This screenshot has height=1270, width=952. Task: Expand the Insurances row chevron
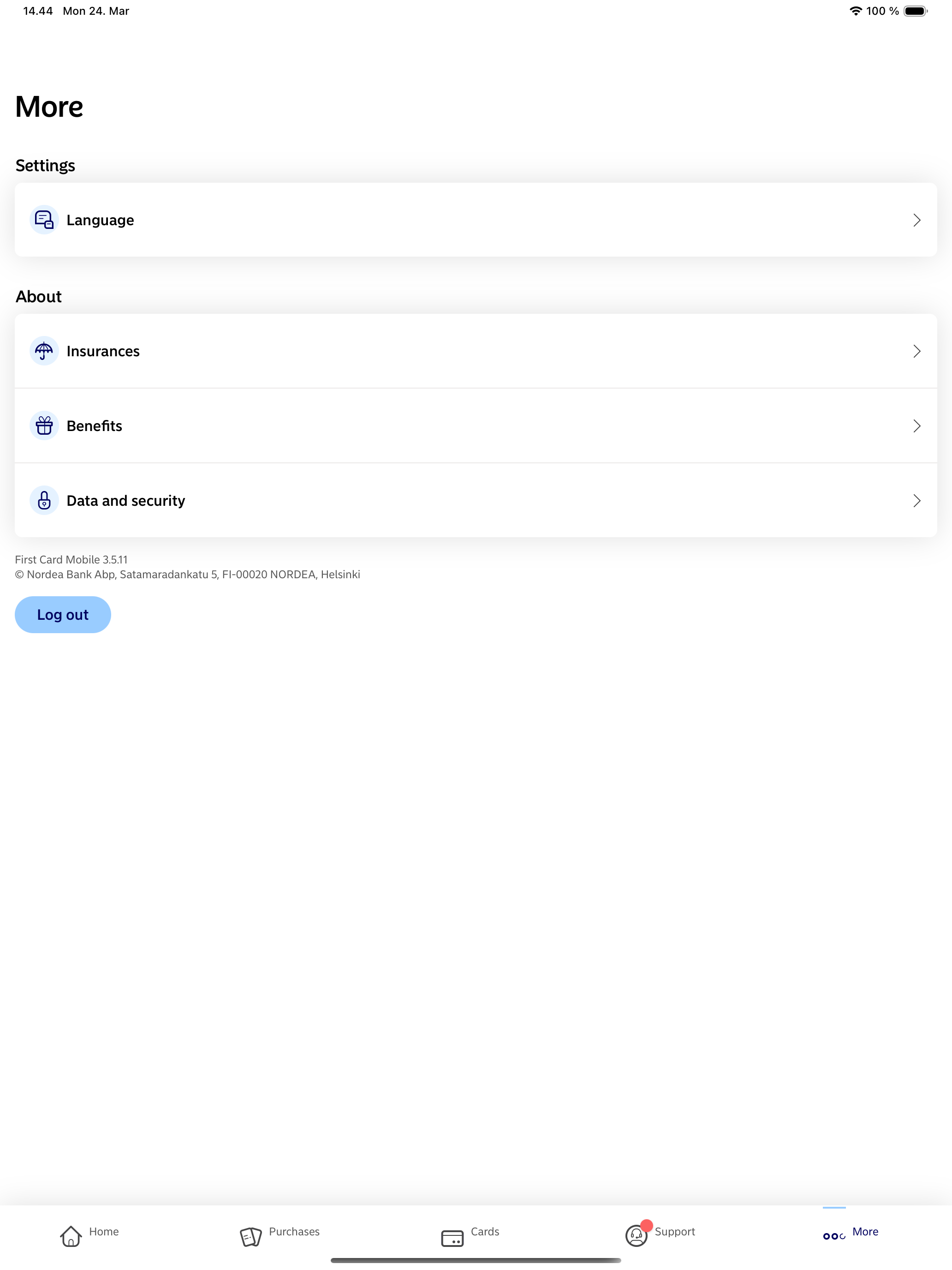click(x=916, y=351)
